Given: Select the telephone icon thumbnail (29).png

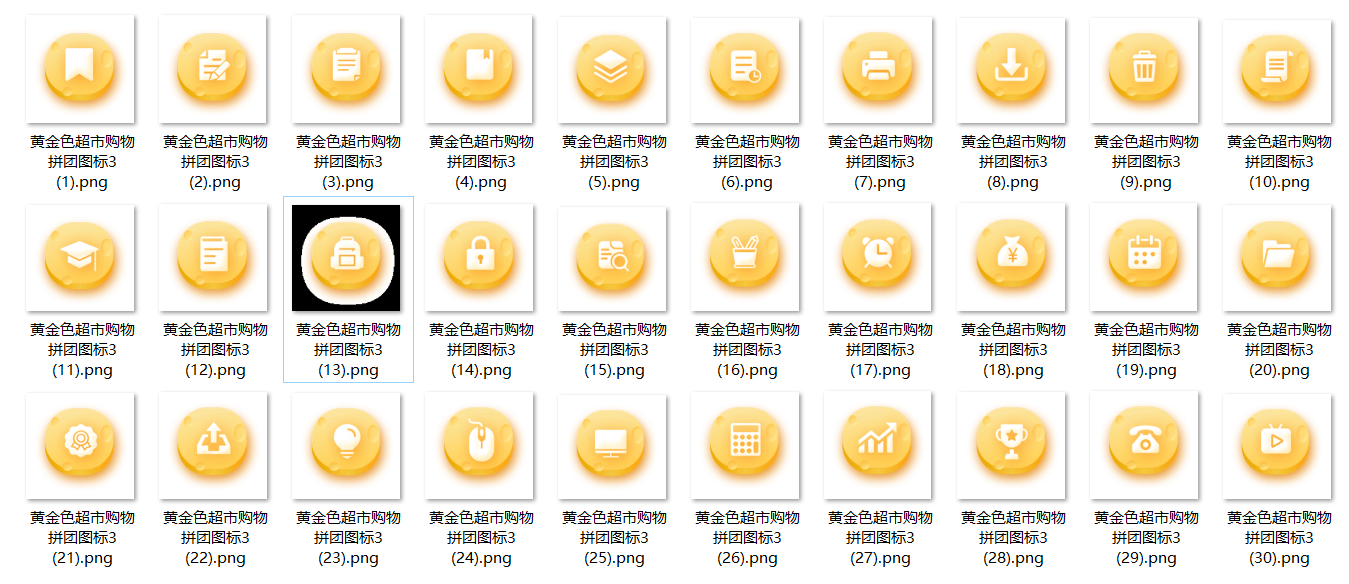Looking at the screenshot, I should [x=1144, y=446].
